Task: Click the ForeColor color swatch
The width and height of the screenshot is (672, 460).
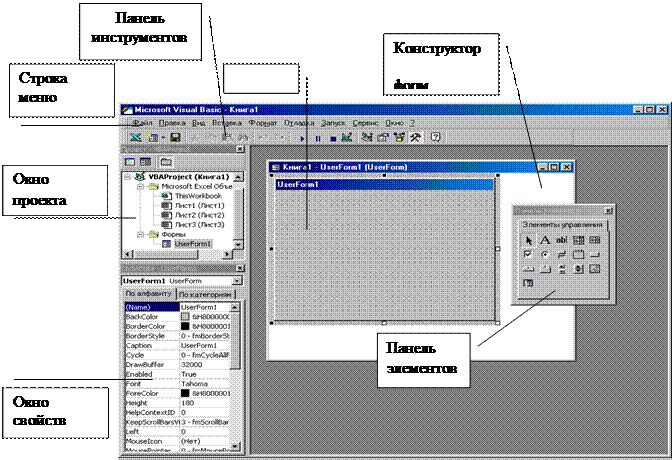Action: 185,393
